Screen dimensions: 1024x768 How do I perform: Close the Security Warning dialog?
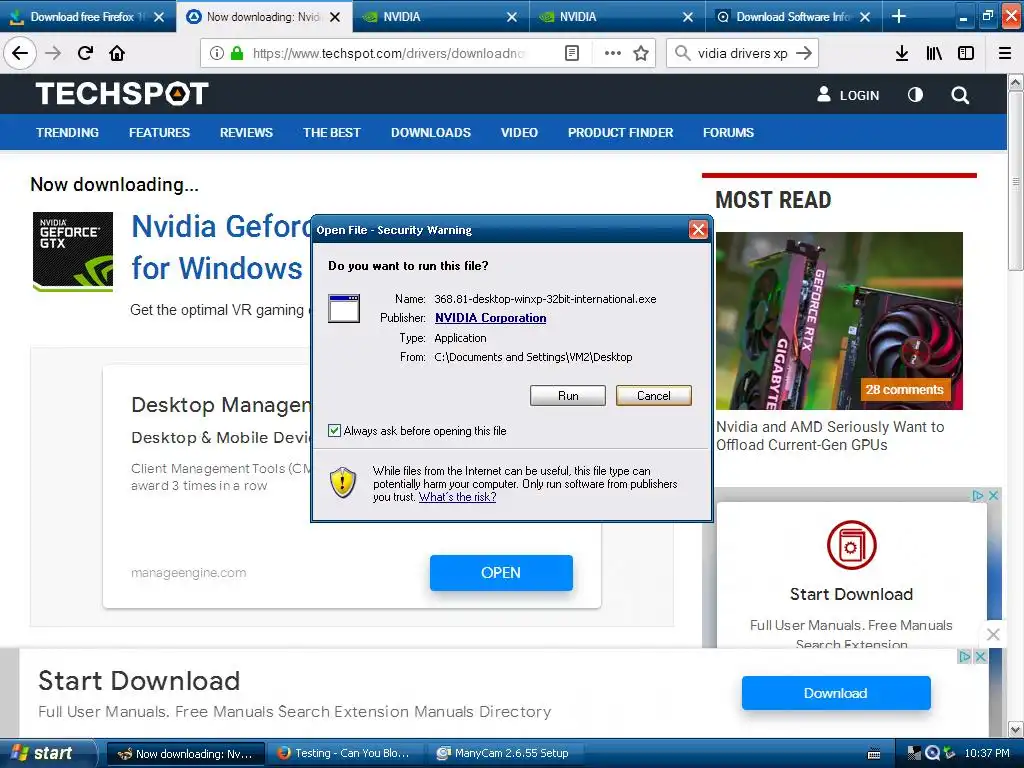coord(698,229)
